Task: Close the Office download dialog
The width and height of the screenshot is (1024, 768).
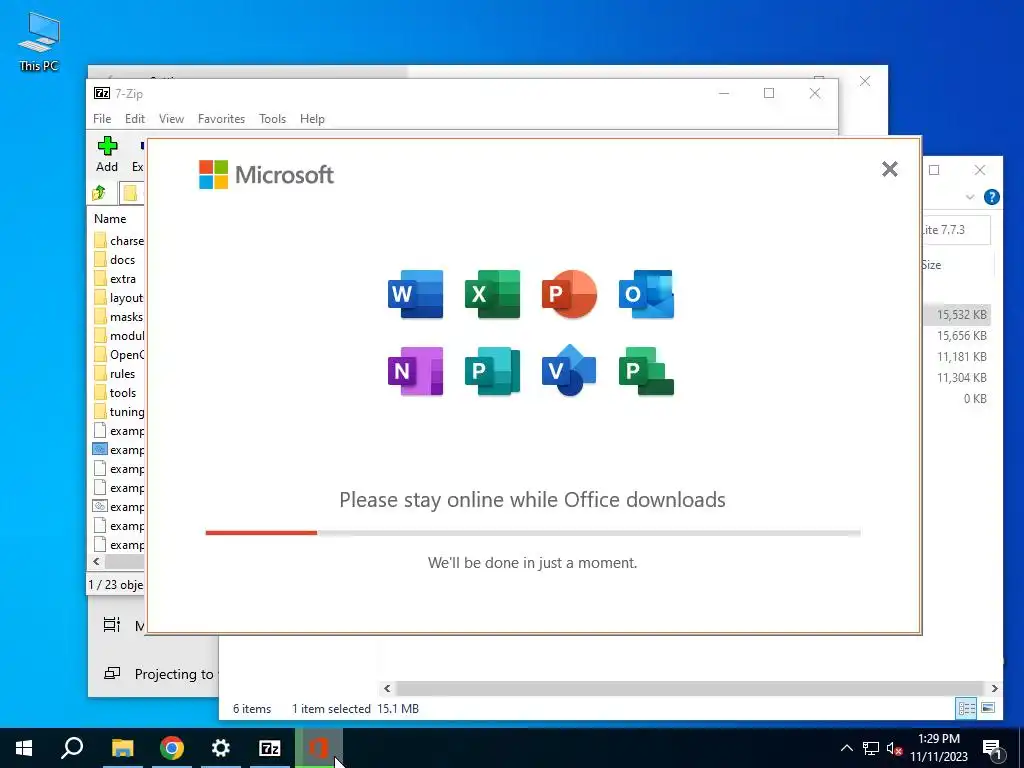Action: point(889,169)
